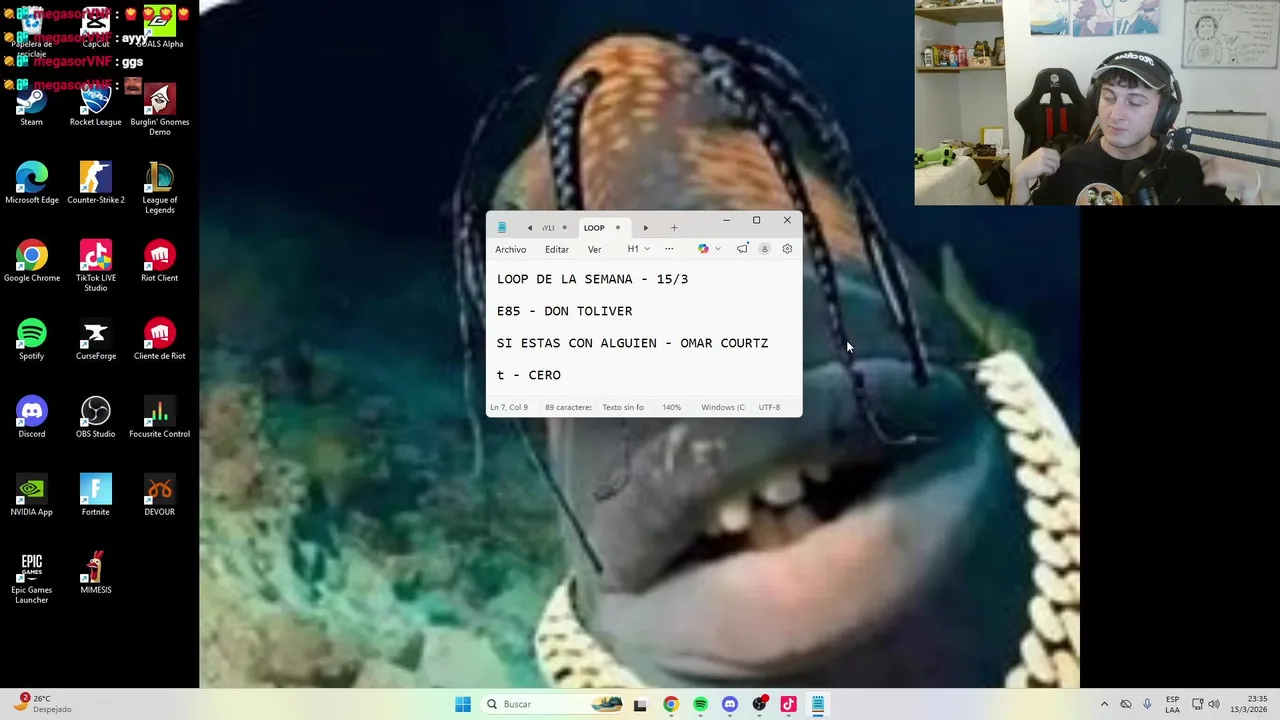Expand the Copilot dropdown chevron in Notepad
This screenshot has height=720, width=1280.
click(717, 249)
